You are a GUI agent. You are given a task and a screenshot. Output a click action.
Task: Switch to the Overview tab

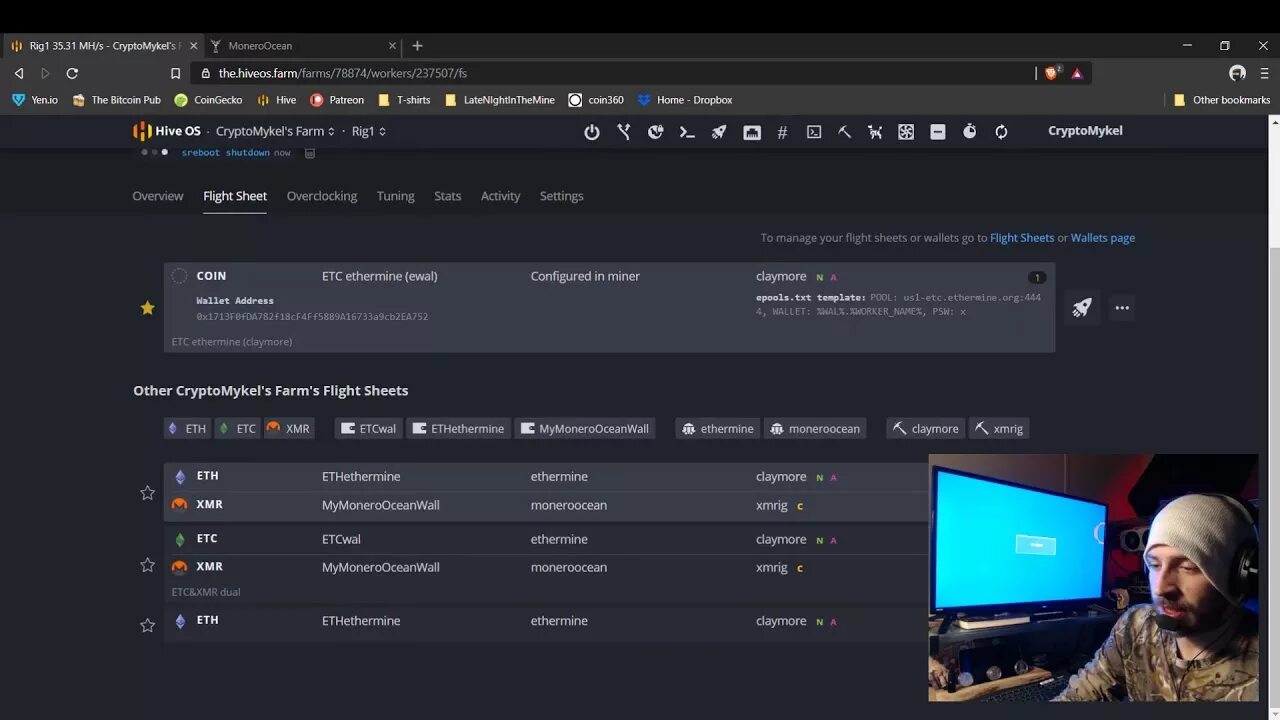click(158, 196)
